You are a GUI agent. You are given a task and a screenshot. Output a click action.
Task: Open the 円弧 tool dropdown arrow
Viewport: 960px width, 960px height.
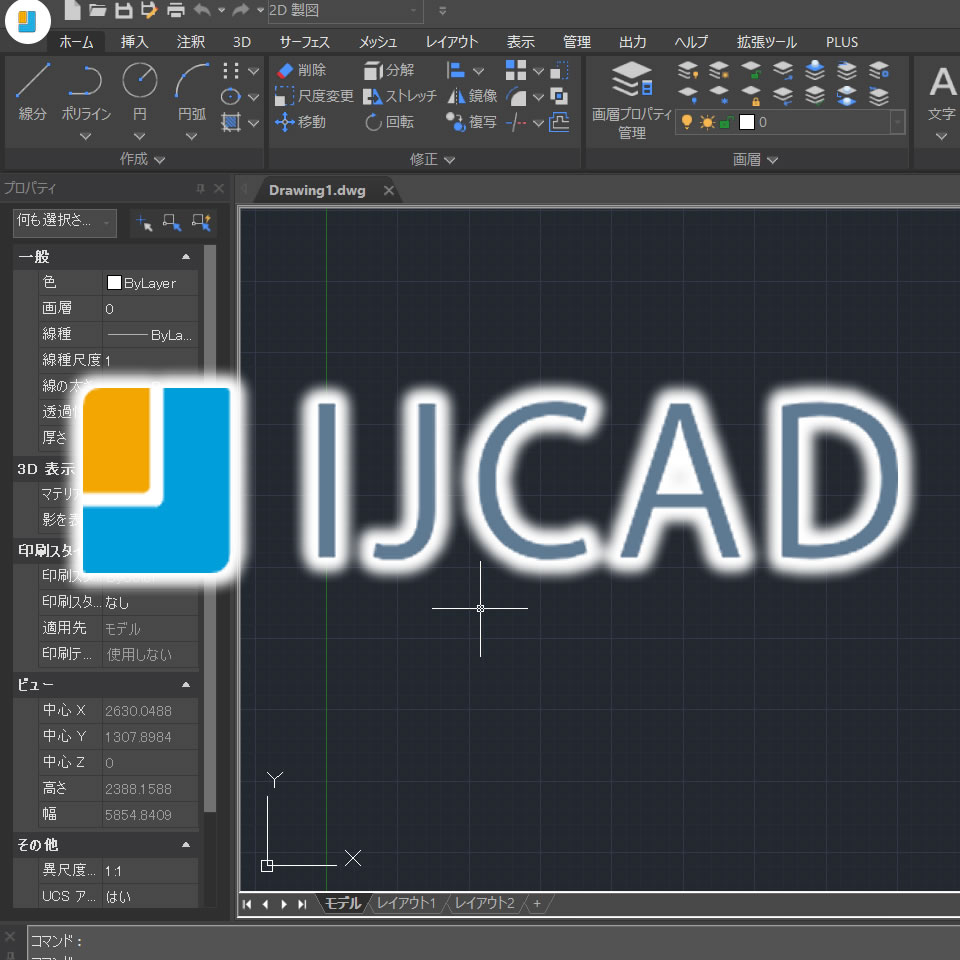pyautogui.click(x=191, y=135)
